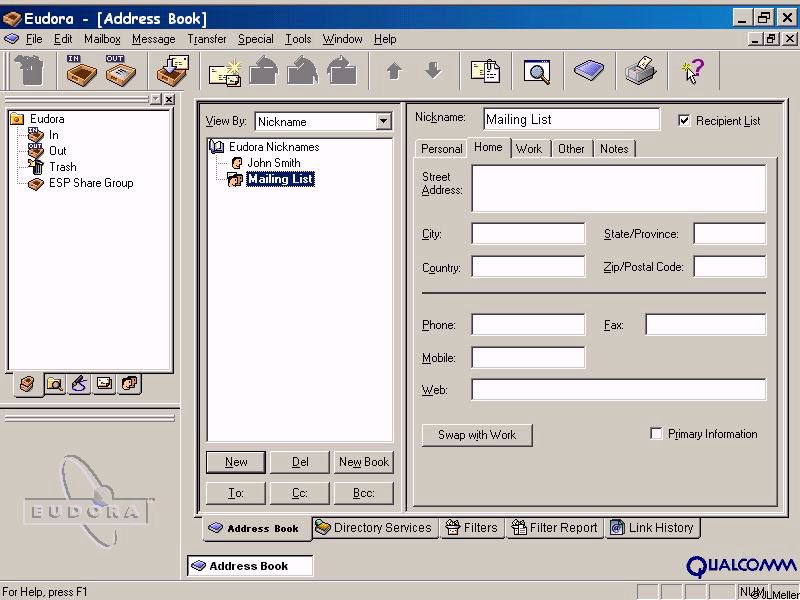This screenshot has height=600, width=800.
Task: Switch to the Other tab
Action: [571, 149]
